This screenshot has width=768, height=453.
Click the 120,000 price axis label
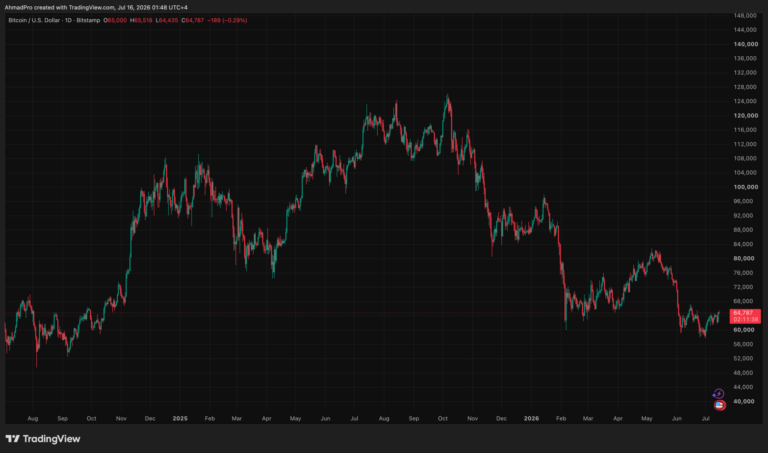click(745, 116)
